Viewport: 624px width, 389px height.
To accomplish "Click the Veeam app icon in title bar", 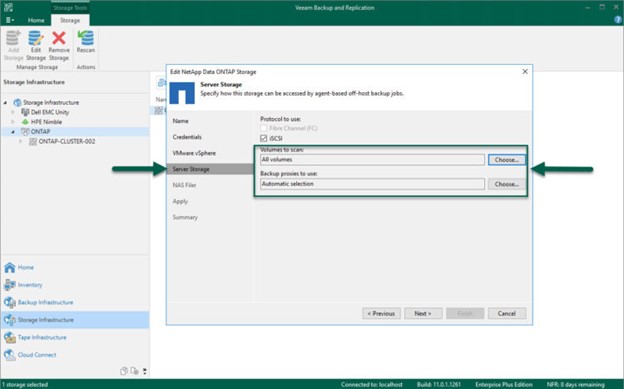I will pyautogui.click(x=8, y=7).
